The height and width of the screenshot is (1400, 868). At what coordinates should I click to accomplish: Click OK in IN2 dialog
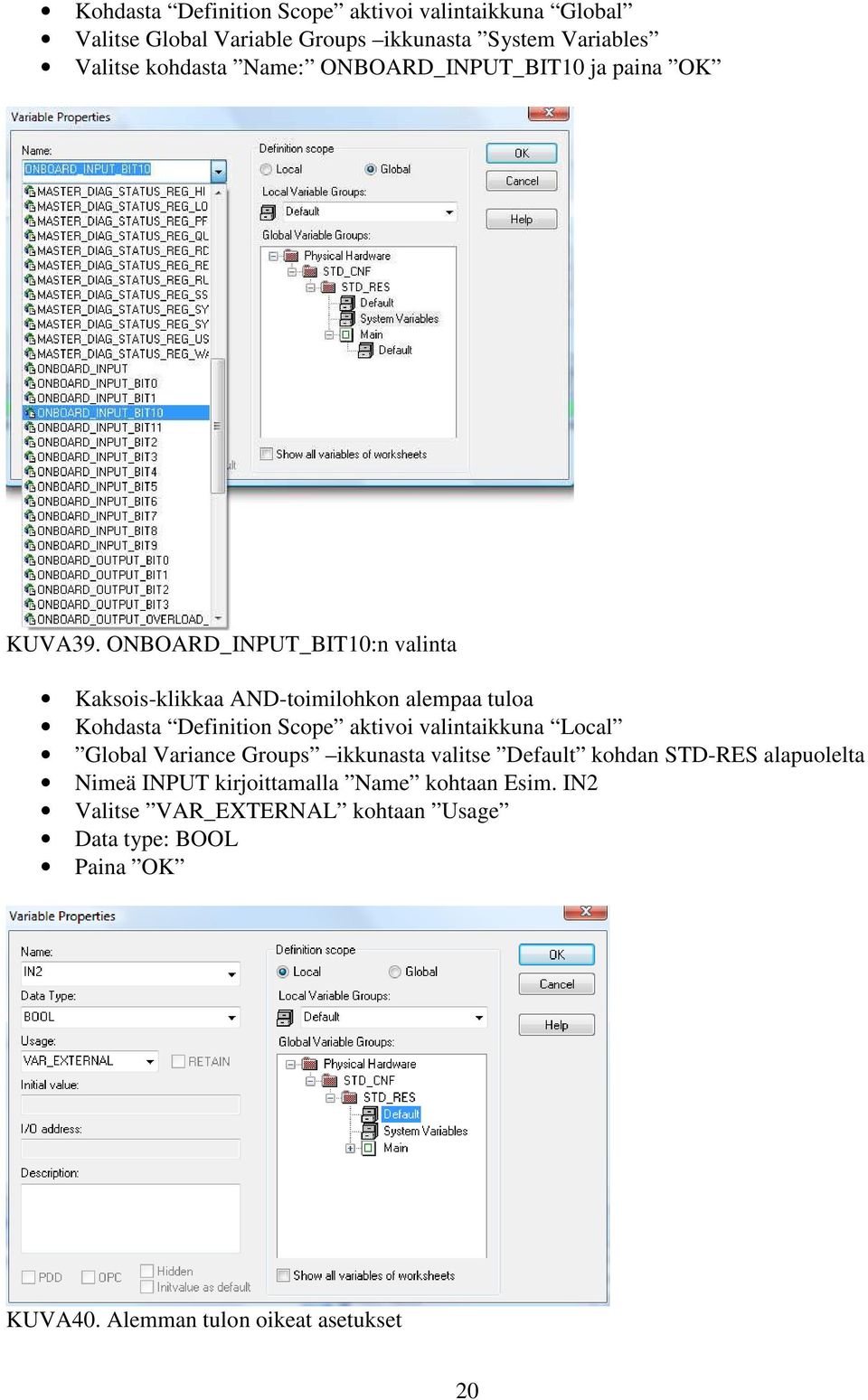pos(557,954)
